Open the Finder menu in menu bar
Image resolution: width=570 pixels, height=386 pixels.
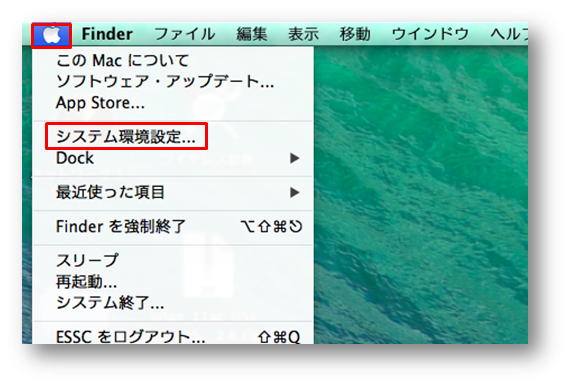click(107, 34)
